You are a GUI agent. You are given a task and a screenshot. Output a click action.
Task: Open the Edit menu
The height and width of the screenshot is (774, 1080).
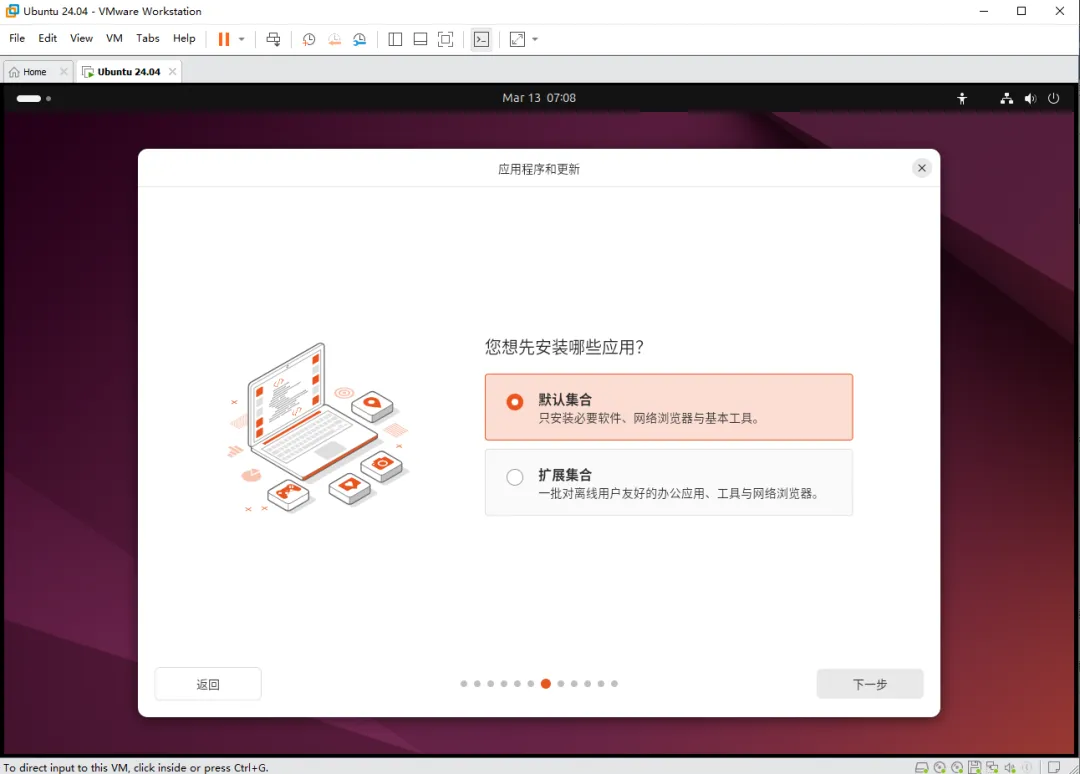coord(48,39)
